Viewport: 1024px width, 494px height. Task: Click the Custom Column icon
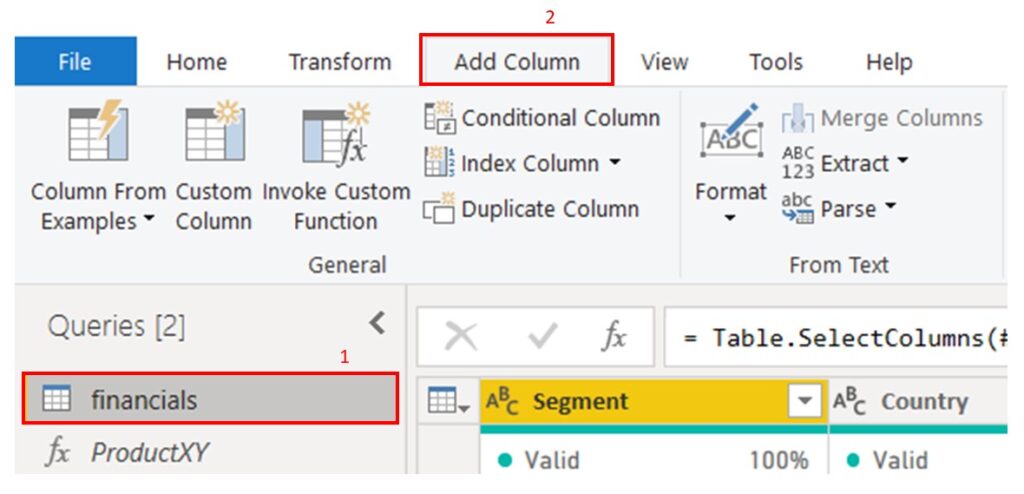[213, 134]
